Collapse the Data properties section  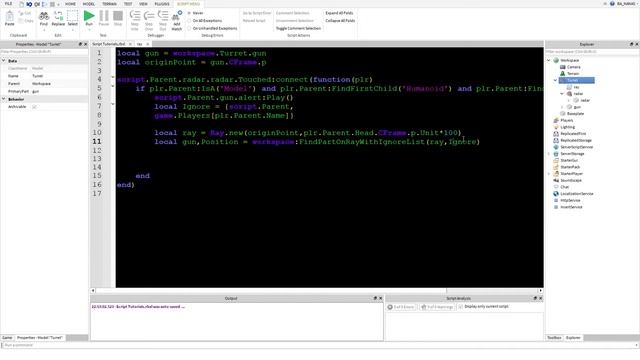coord(4,60)
